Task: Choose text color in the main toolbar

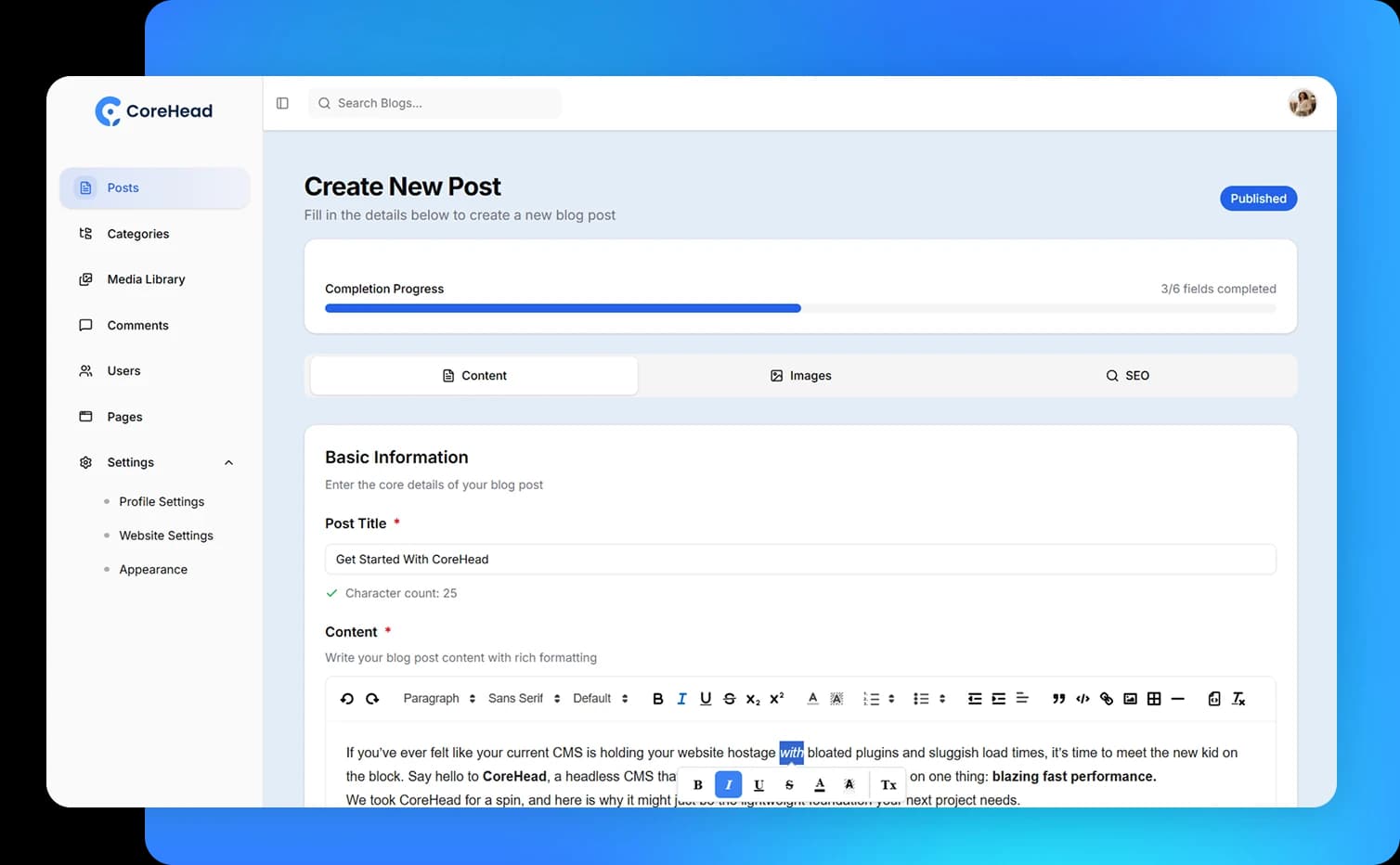Action: point(812,699)
